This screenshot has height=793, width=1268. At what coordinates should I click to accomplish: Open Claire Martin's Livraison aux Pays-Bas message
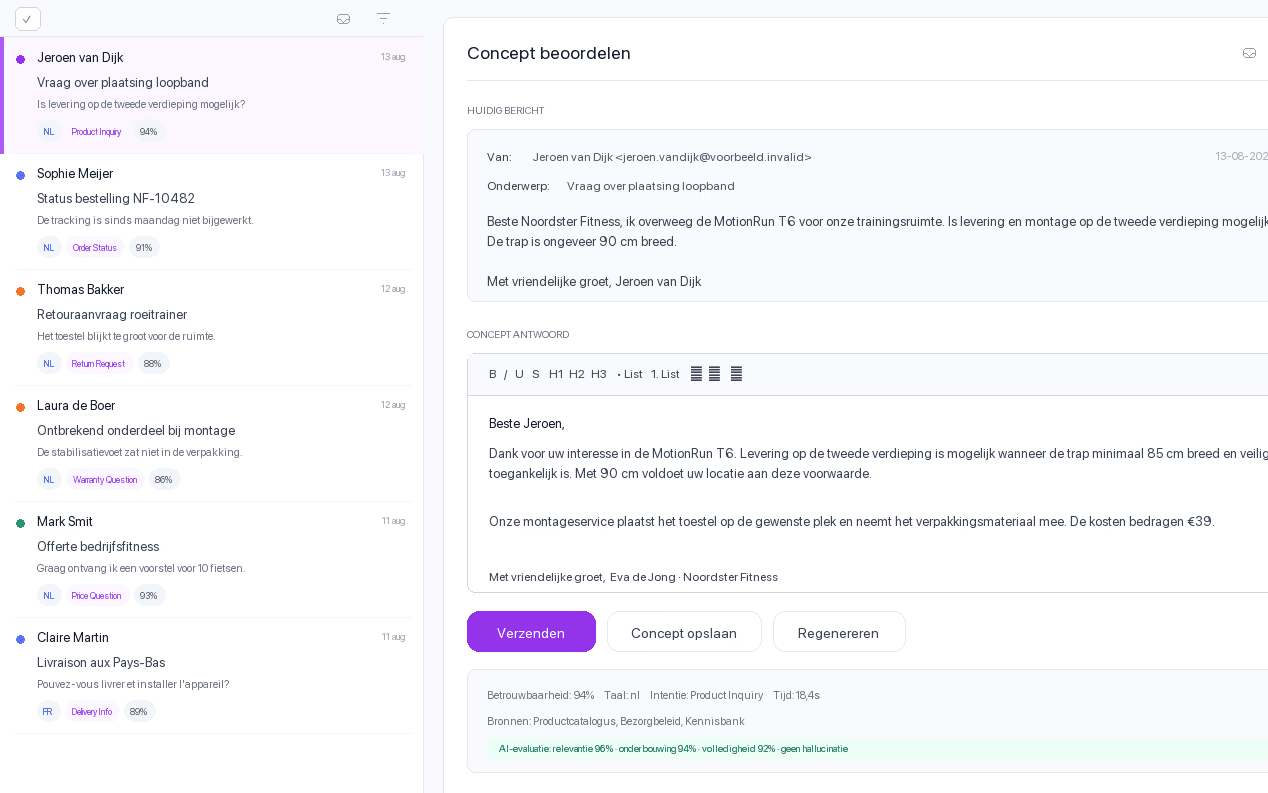pyautogui.click(x=212, y=675)
